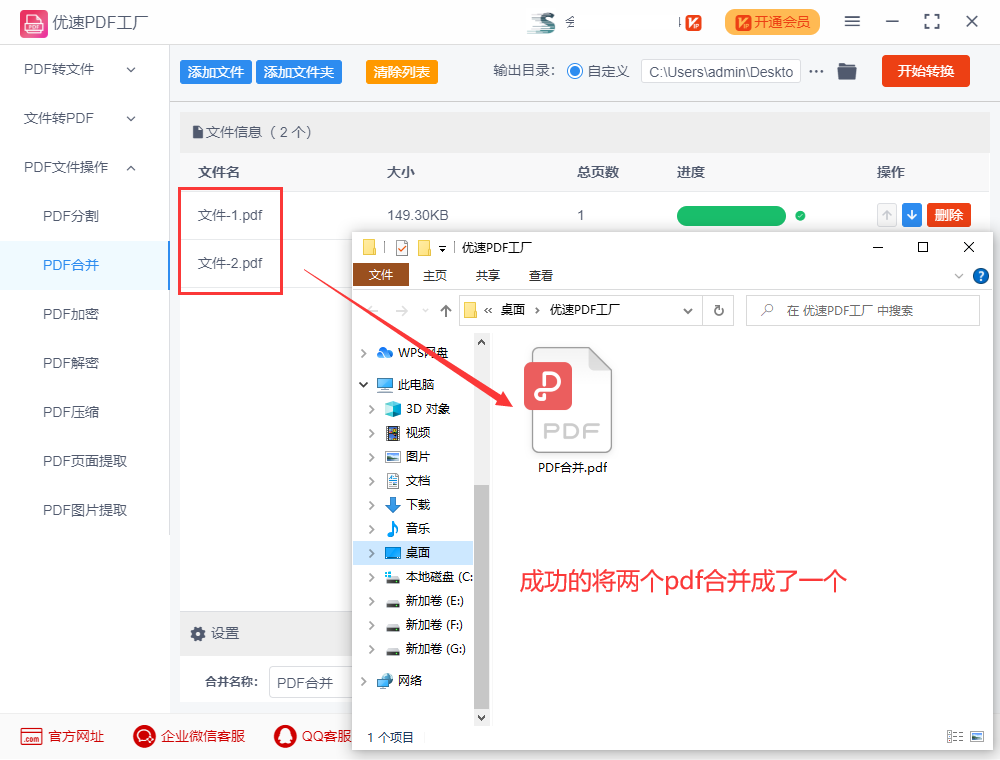Click the output path input field
This screenshot has width=1000, height=760.
coord(721,72)
